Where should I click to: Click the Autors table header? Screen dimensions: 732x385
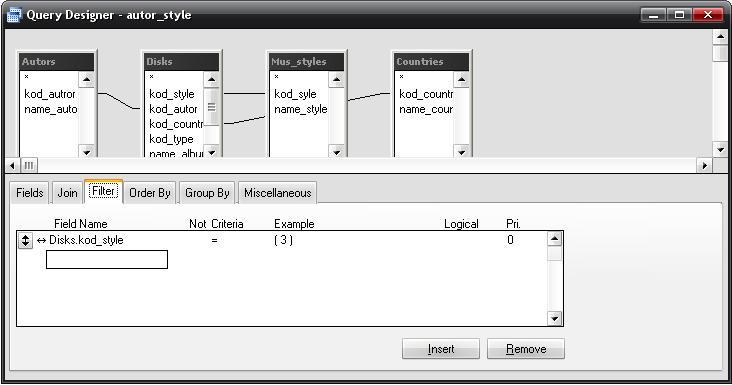[x=57, y=62]
